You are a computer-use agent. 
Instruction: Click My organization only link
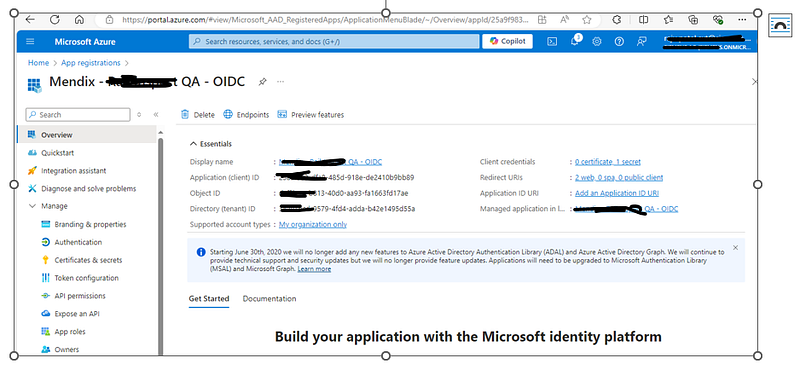coord(313,225)
